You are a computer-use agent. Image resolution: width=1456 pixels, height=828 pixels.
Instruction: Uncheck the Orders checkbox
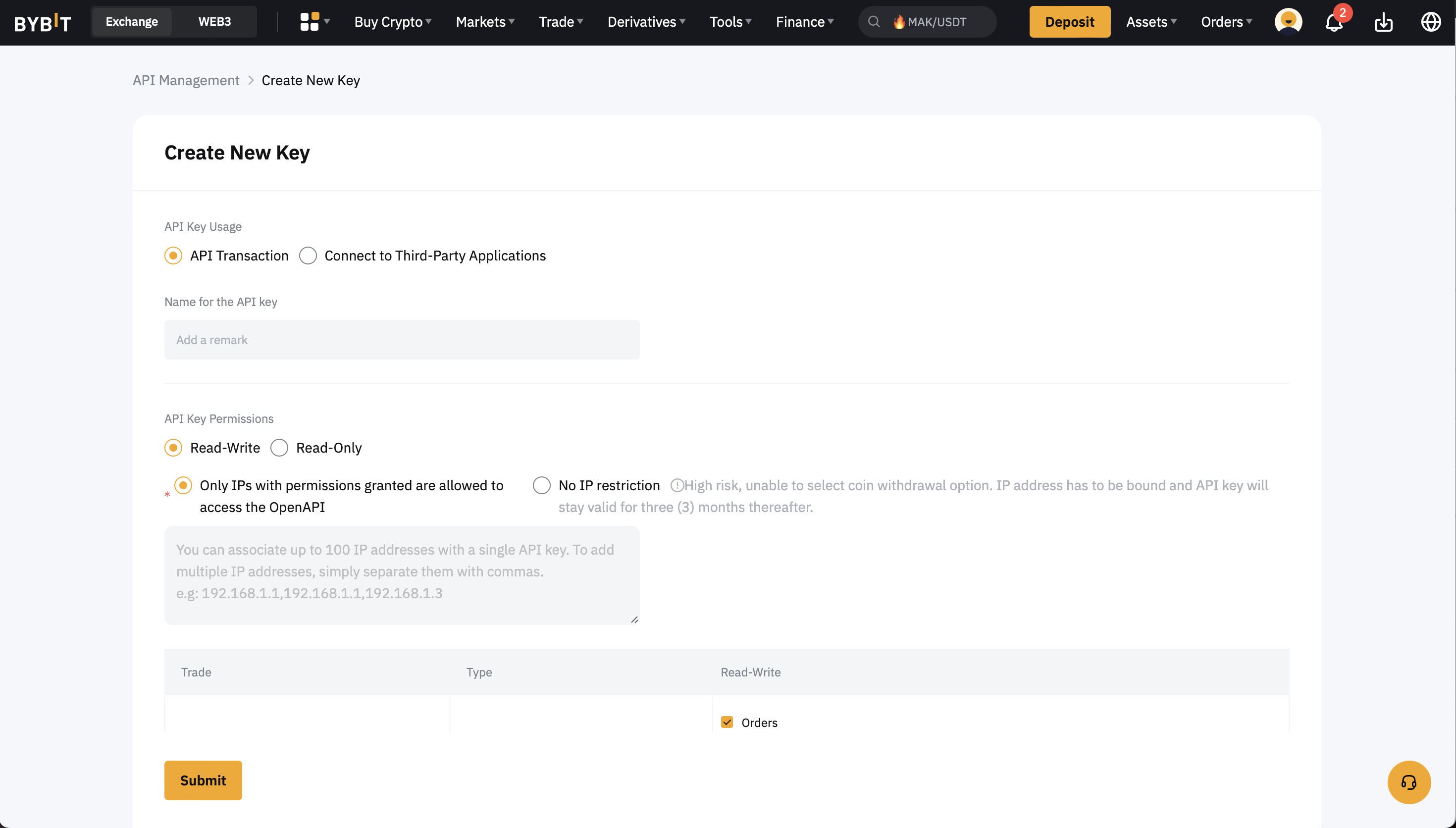727,722
